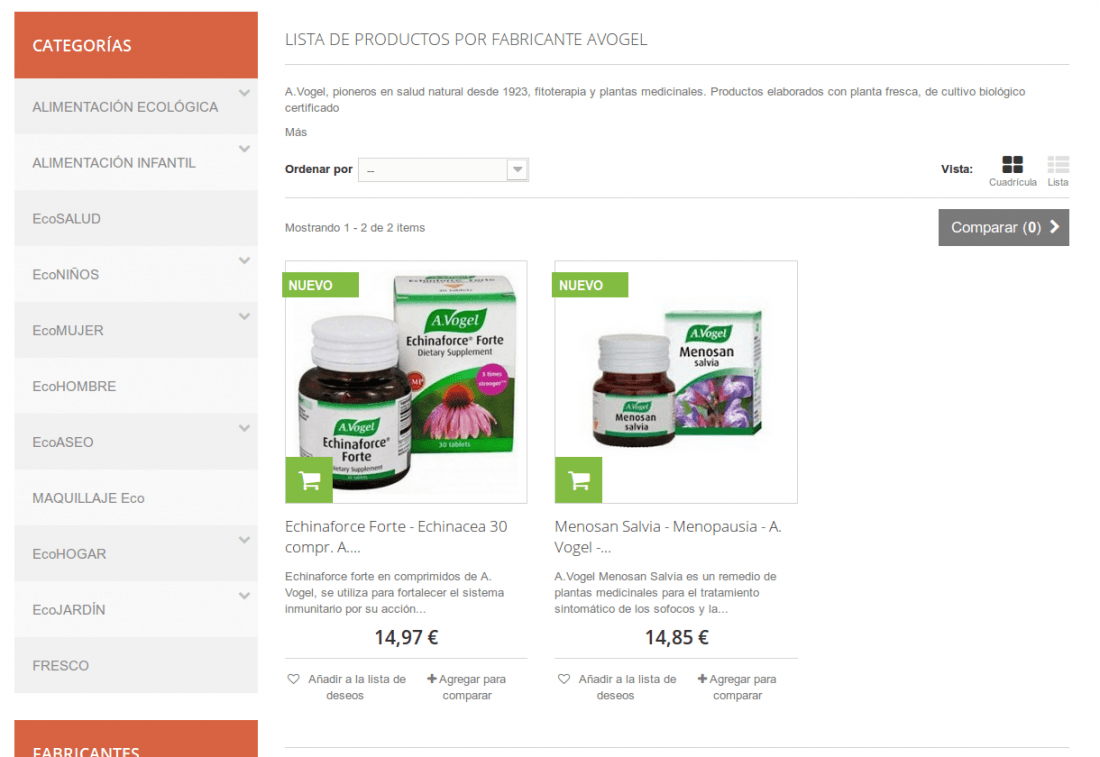The width and height of the screenshot is (1100, 757).
Task: Expand ALIMENTACIÓN ECOLÓGICA category chevron
Action: (244, 93)
